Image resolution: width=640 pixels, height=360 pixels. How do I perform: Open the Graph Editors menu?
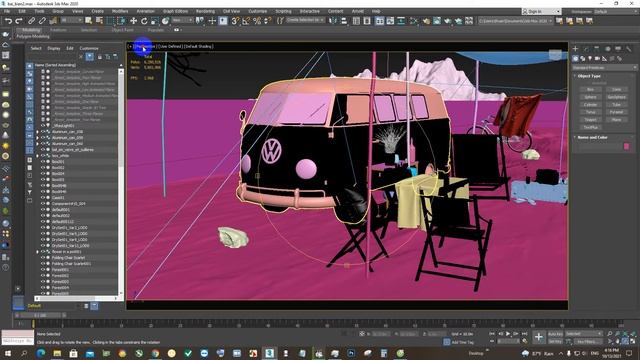[176, 11]
